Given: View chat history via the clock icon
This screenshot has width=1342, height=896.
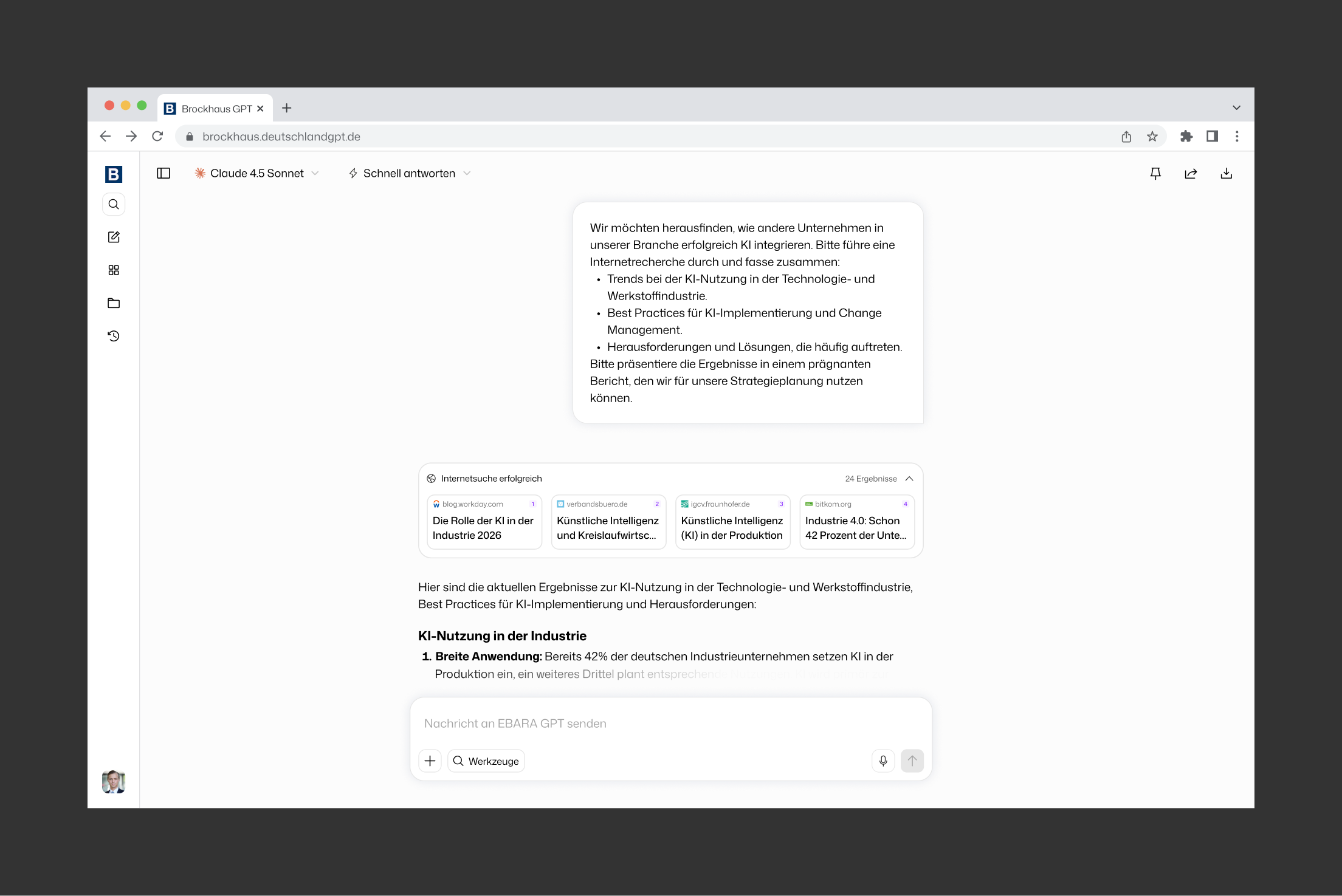Looking at the screenshot, I should point(114,336).
